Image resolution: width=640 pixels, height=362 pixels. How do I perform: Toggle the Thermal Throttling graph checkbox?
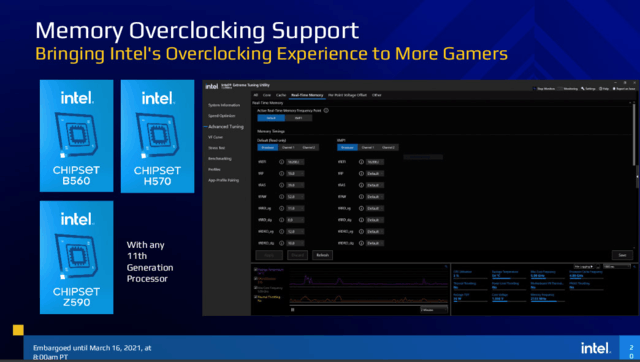click(x=256, y=297)
